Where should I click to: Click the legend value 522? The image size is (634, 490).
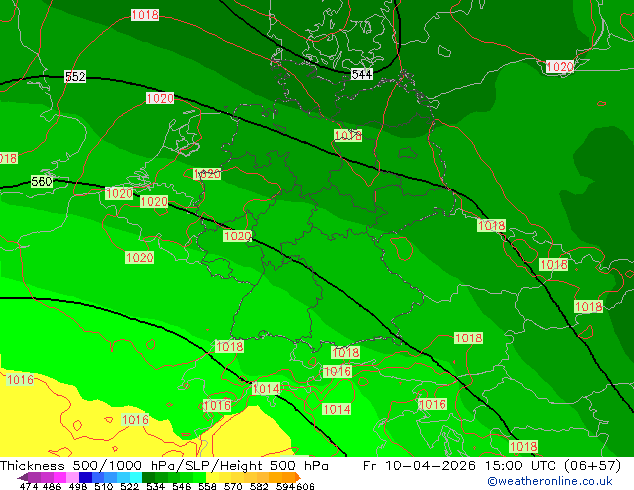pos(129,486)
